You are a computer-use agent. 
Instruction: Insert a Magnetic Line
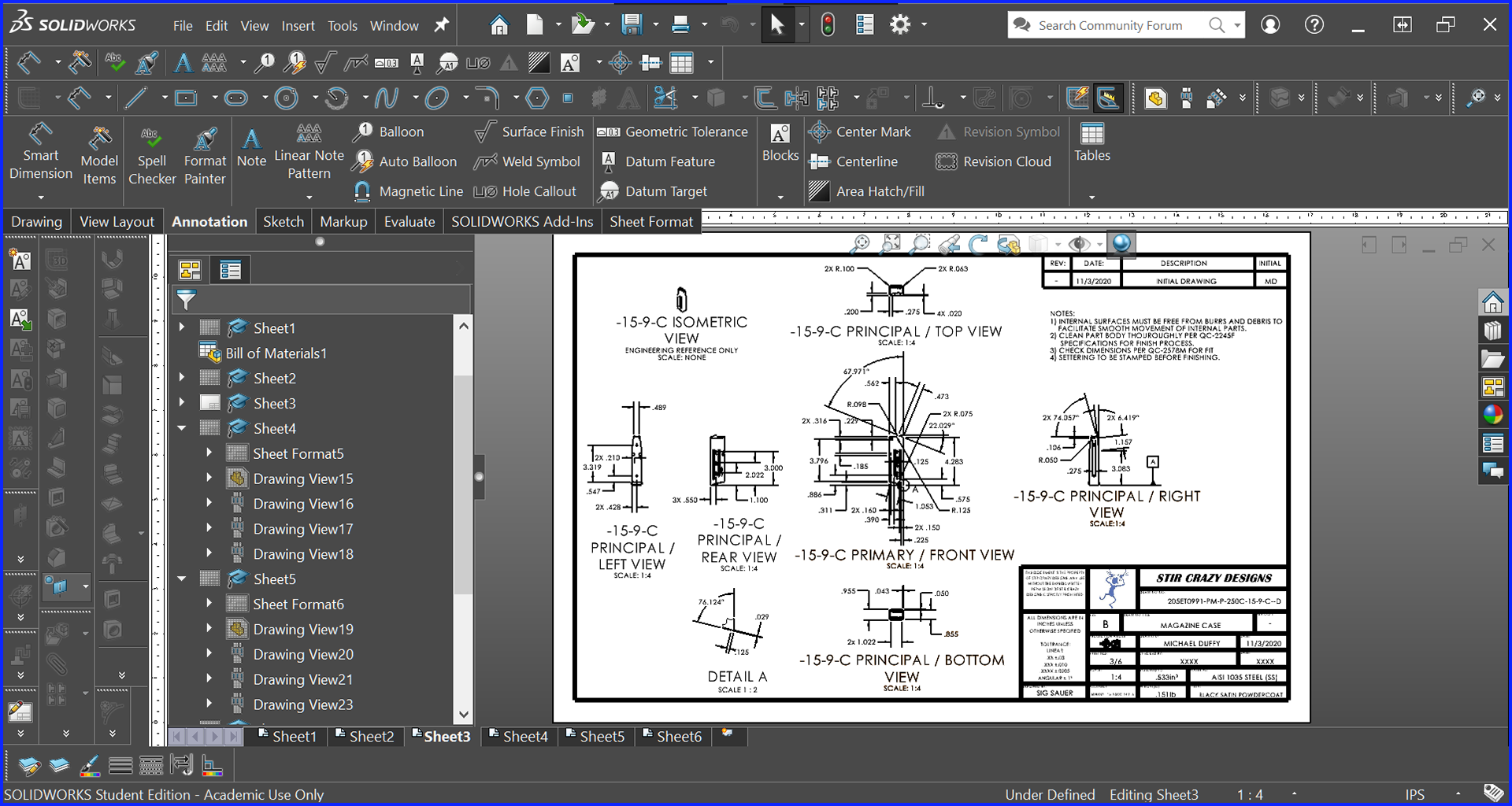click(x=408, y=191)
